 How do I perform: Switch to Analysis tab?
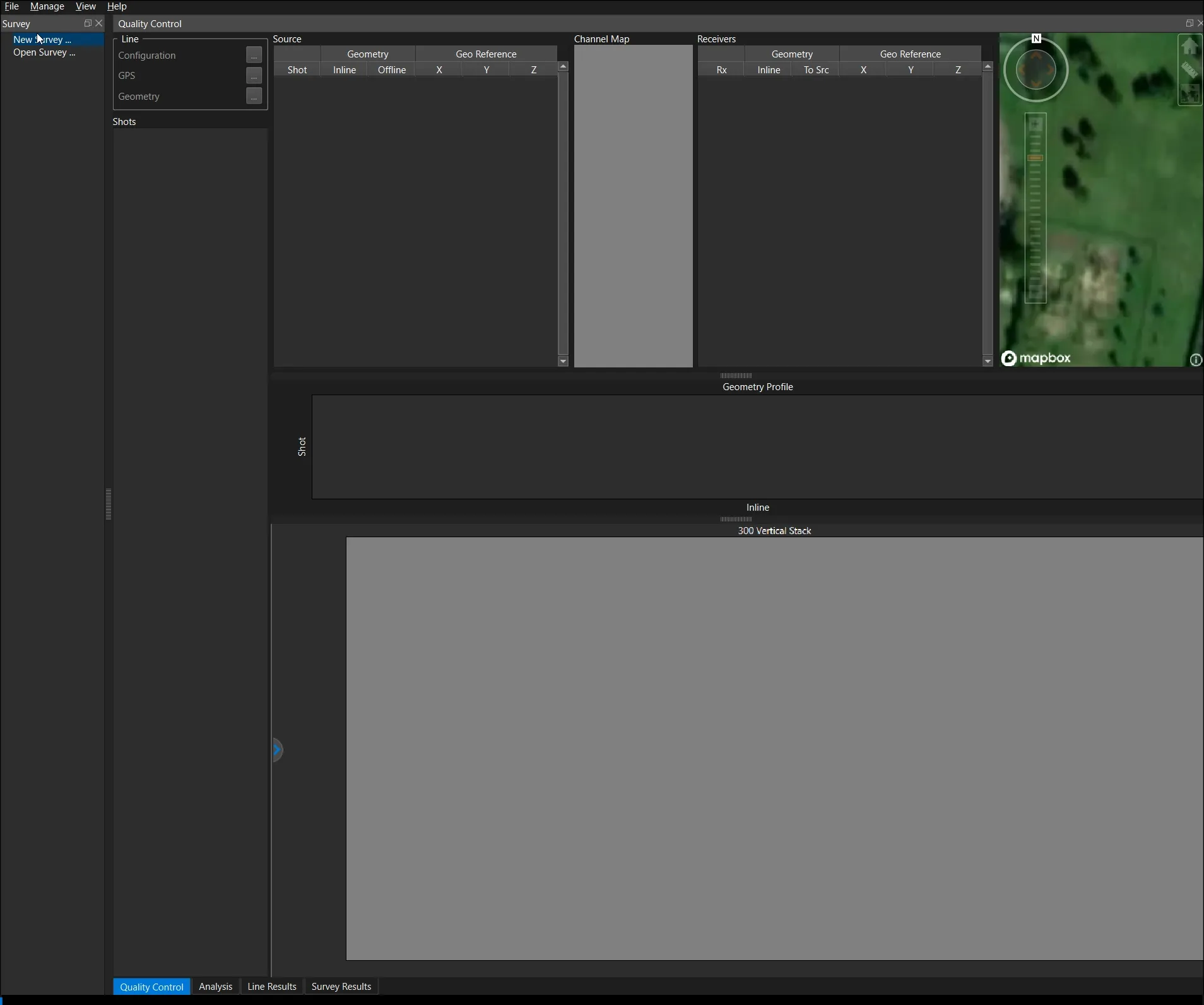216,987
